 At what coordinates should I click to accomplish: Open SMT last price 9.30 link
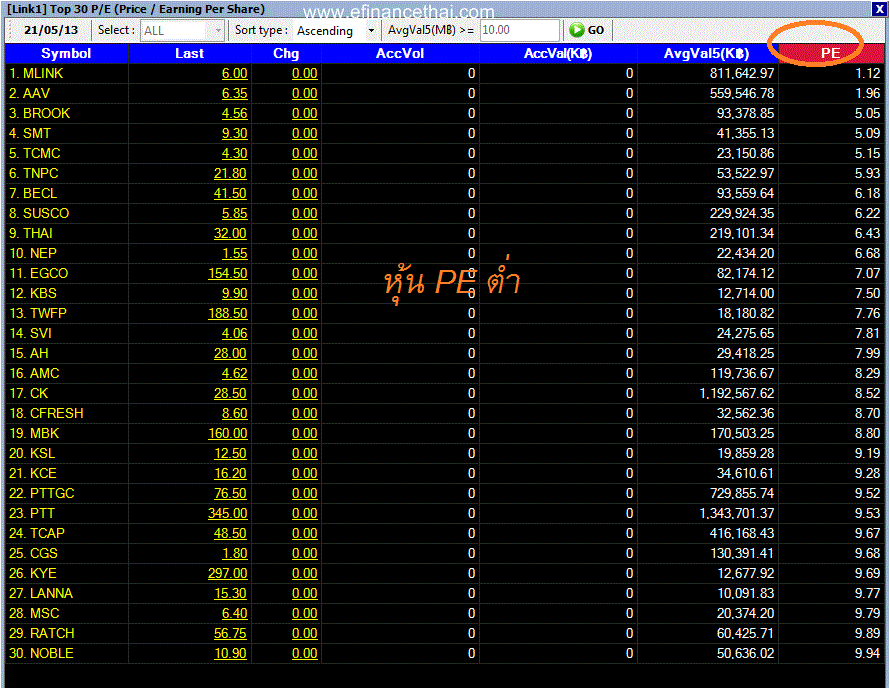(234, 133)
